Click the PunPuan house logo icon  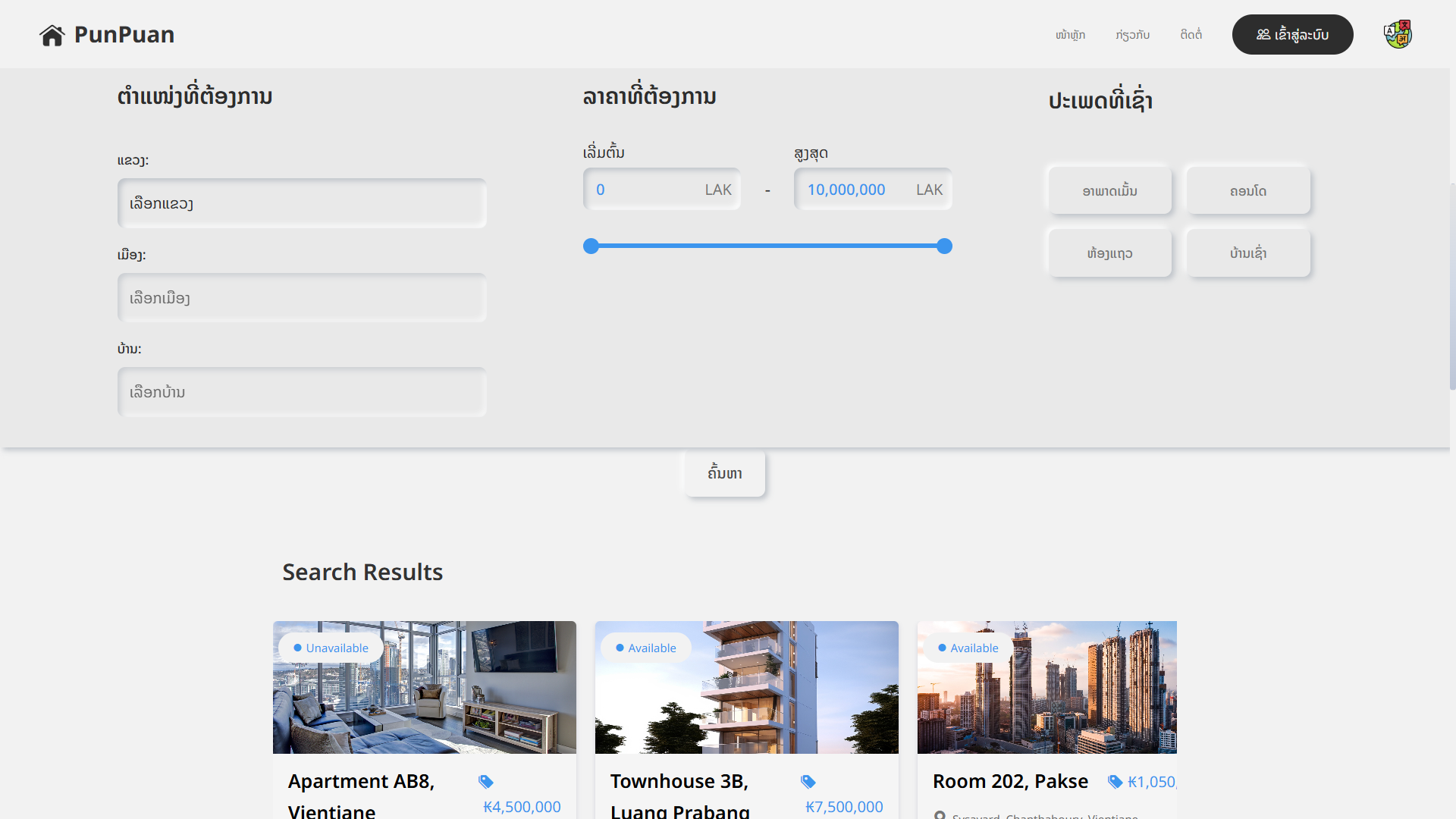(x=52, y=35)
